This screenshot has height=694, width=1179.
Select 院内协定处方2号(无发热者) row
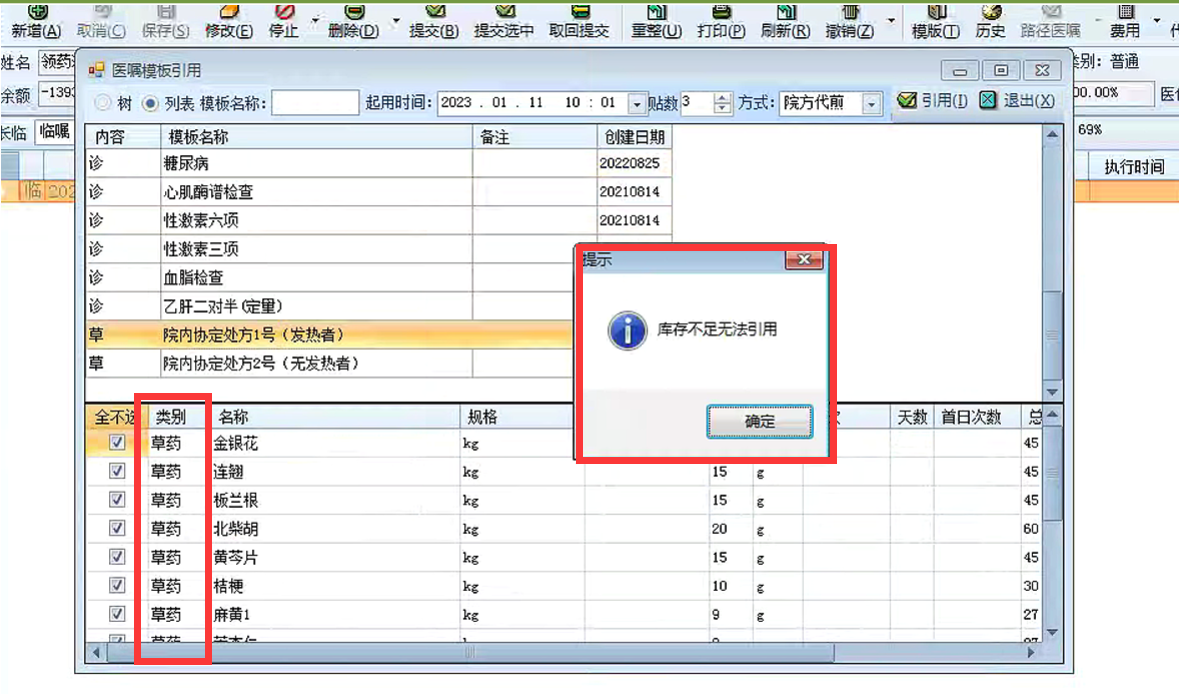pos(331,363)
